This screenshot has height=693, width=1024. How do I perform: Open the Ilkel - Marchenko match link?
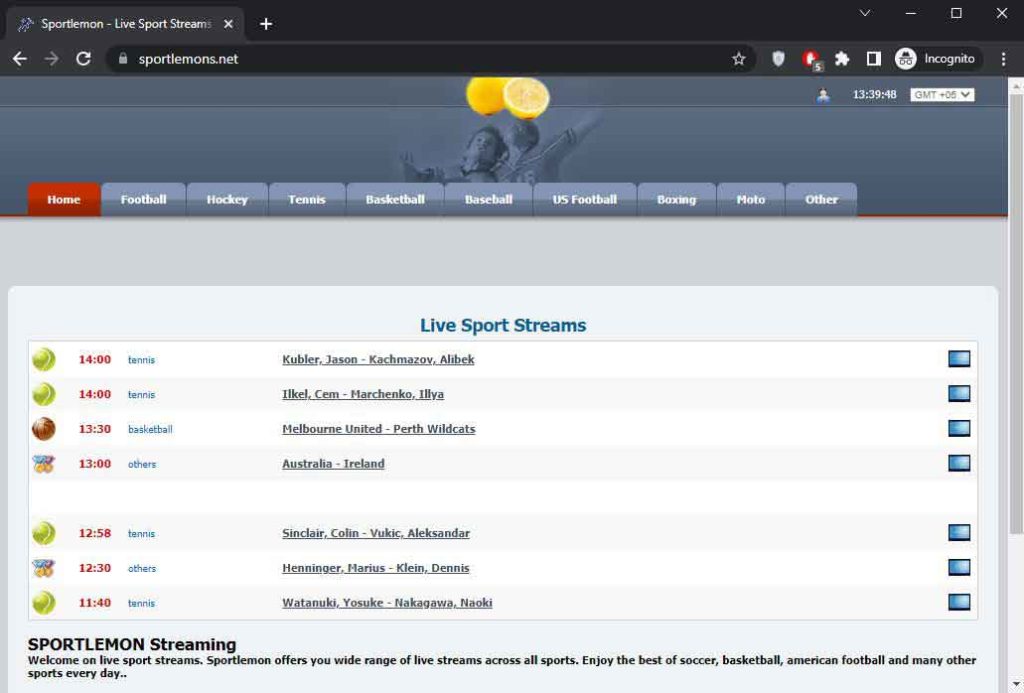coord(362,393)
